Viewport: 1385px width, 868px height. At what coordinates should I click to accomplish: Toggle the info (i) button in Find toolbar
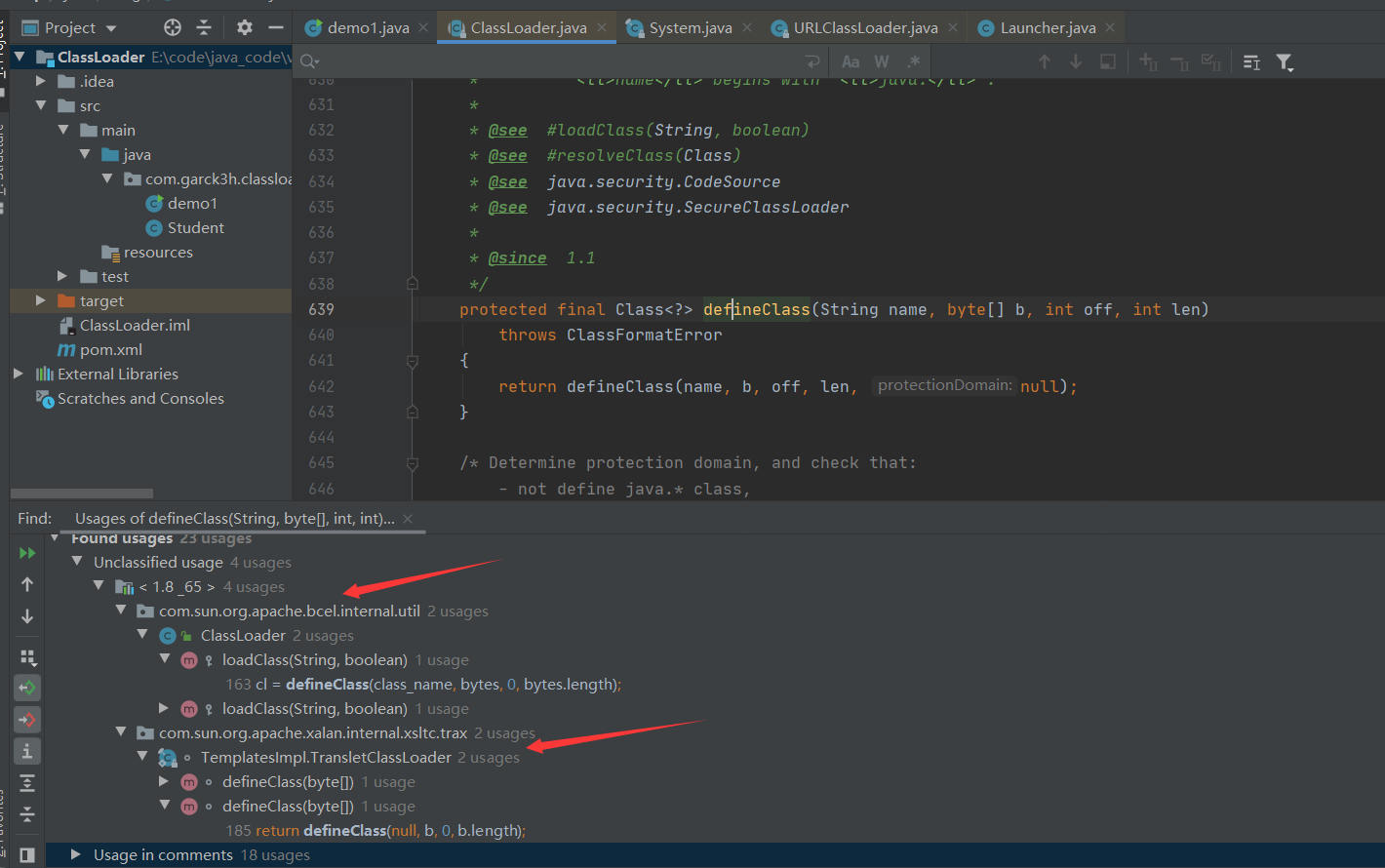click(27, 751)
